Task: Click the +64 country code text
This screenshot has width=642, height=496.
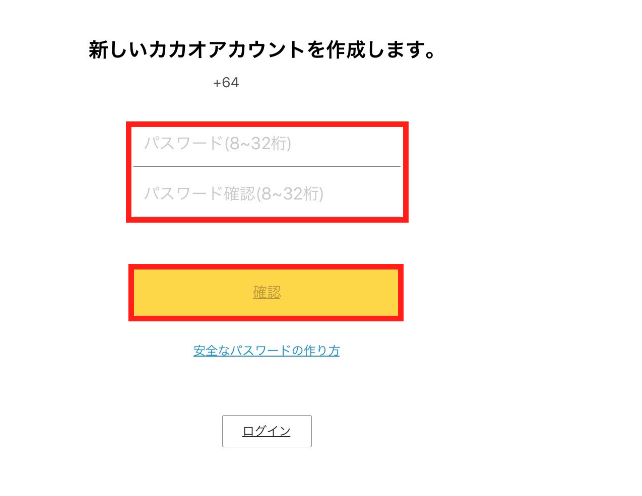Action: [x=226, y=83]
